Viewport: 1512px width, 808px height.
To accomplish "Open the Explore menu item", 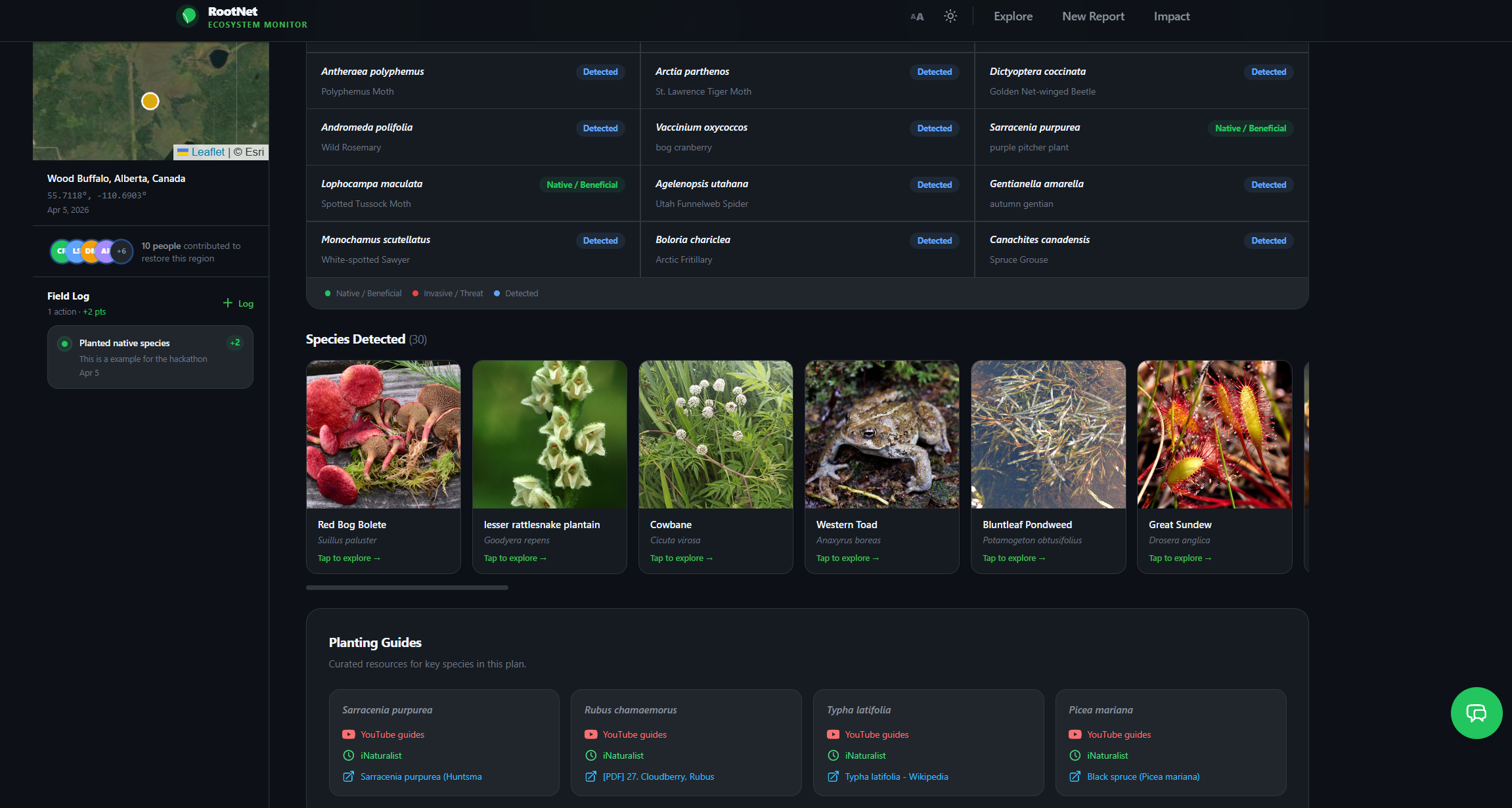I will coord(1013,16).
